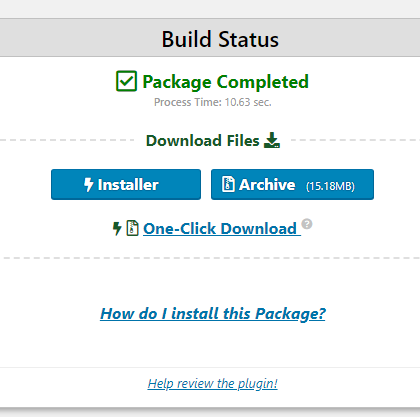This screenshot has width=420, height=417.
Task: Click the zip file icon before One-Click Download
Action: click(x=132, y=228)
